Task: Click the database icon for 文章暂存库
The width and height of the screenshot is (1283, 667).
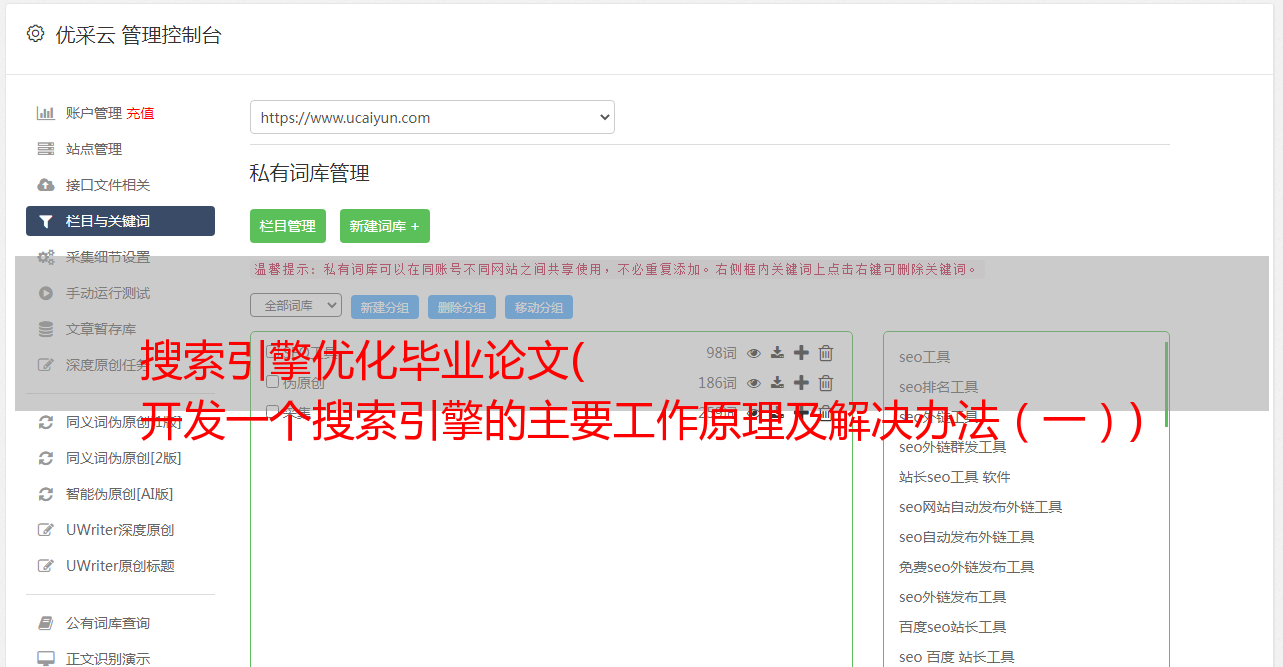Action: [x=46, y=329]
